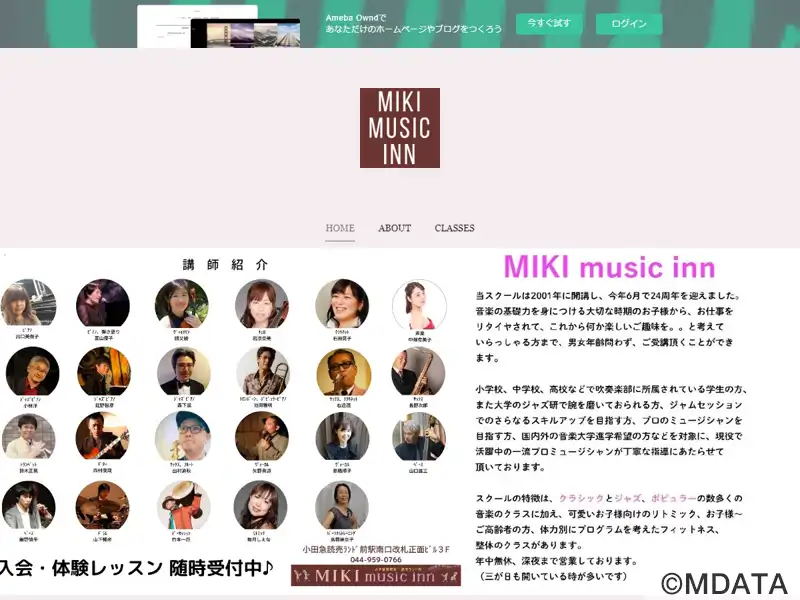Screen dimensions: 800x600
Task: Select the woman in profile at piano photo
Action: point(103,304)
